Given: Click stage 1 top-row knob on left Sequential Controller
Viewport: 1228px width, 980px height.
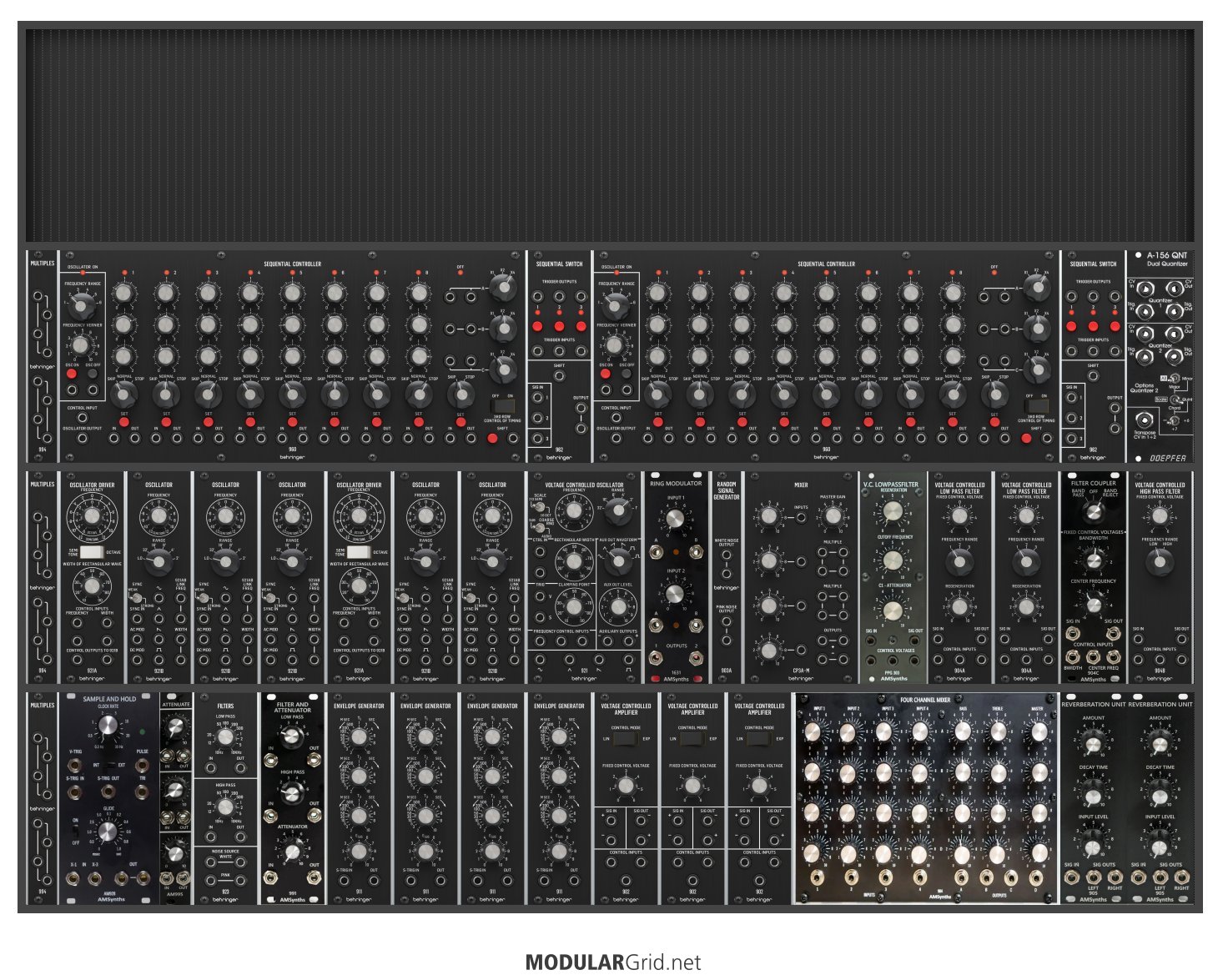Looking at the screenshot, I should point(123,293).
